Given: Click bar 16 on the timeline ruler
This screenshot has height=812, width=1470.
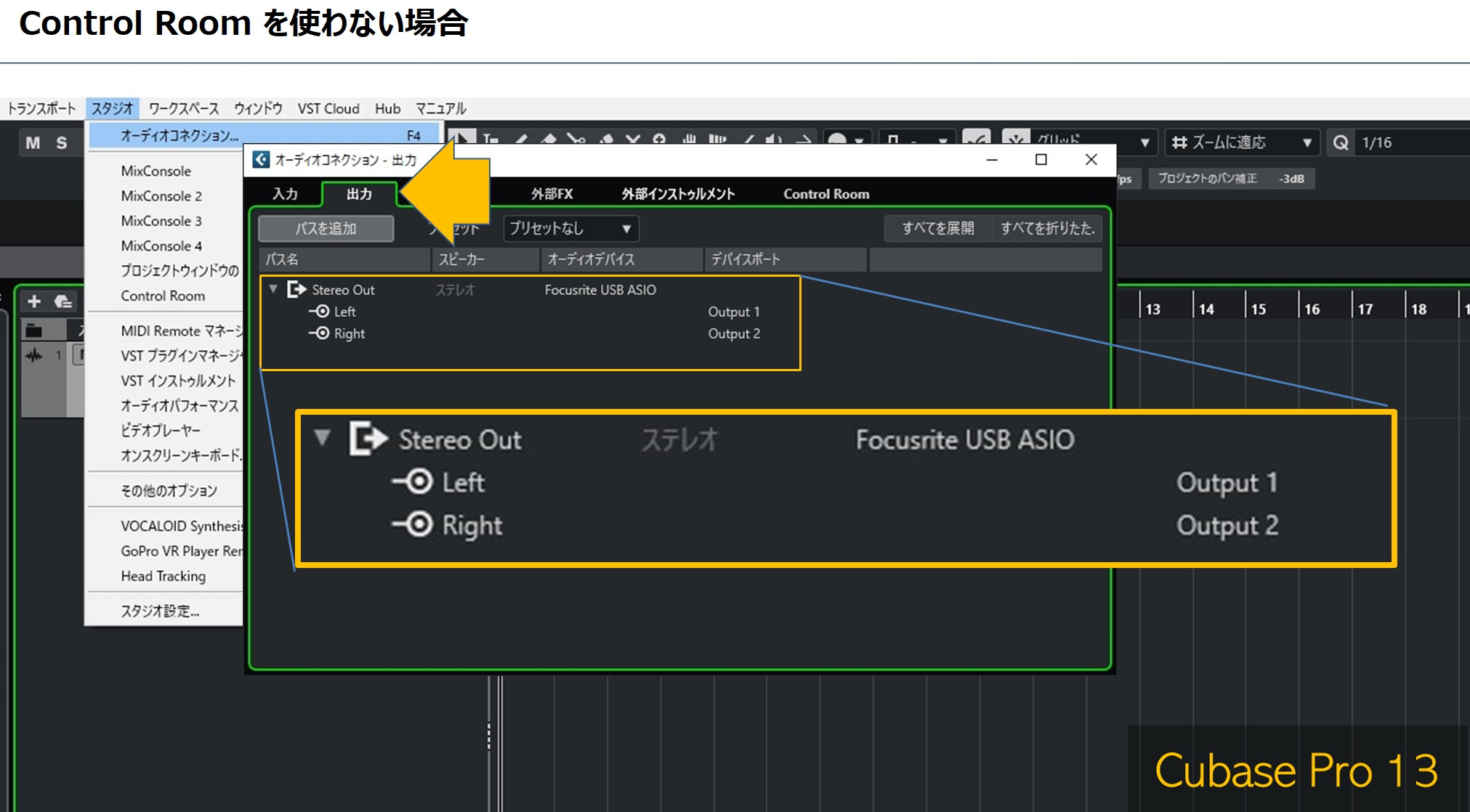Looking at the screenshot, I should coord(1312,309).
